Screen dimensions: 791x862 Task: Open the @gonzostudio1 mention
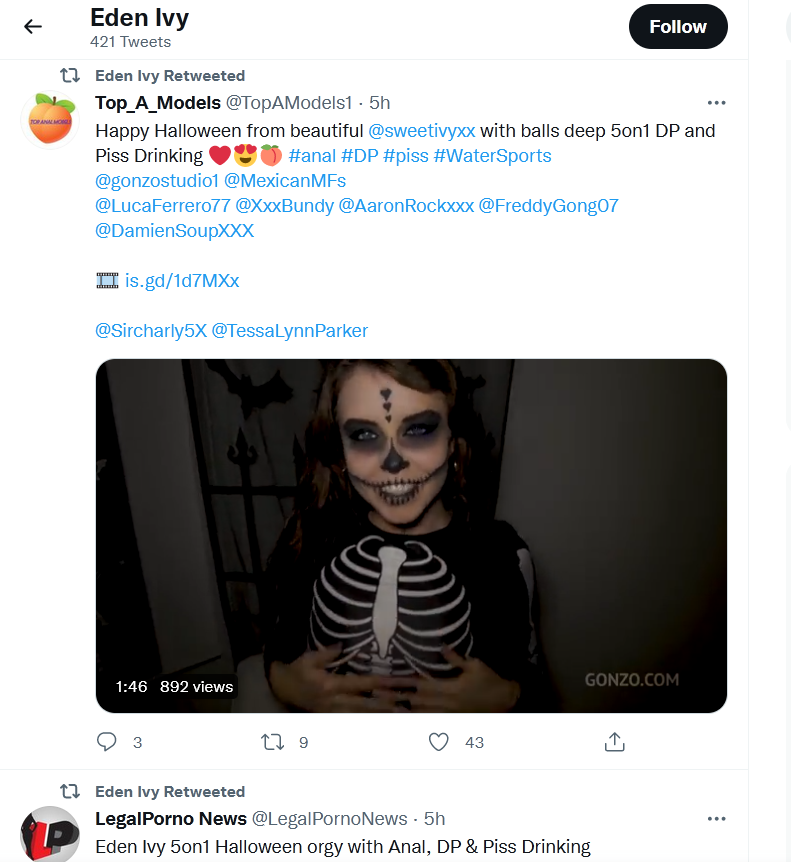click(156, 181)
